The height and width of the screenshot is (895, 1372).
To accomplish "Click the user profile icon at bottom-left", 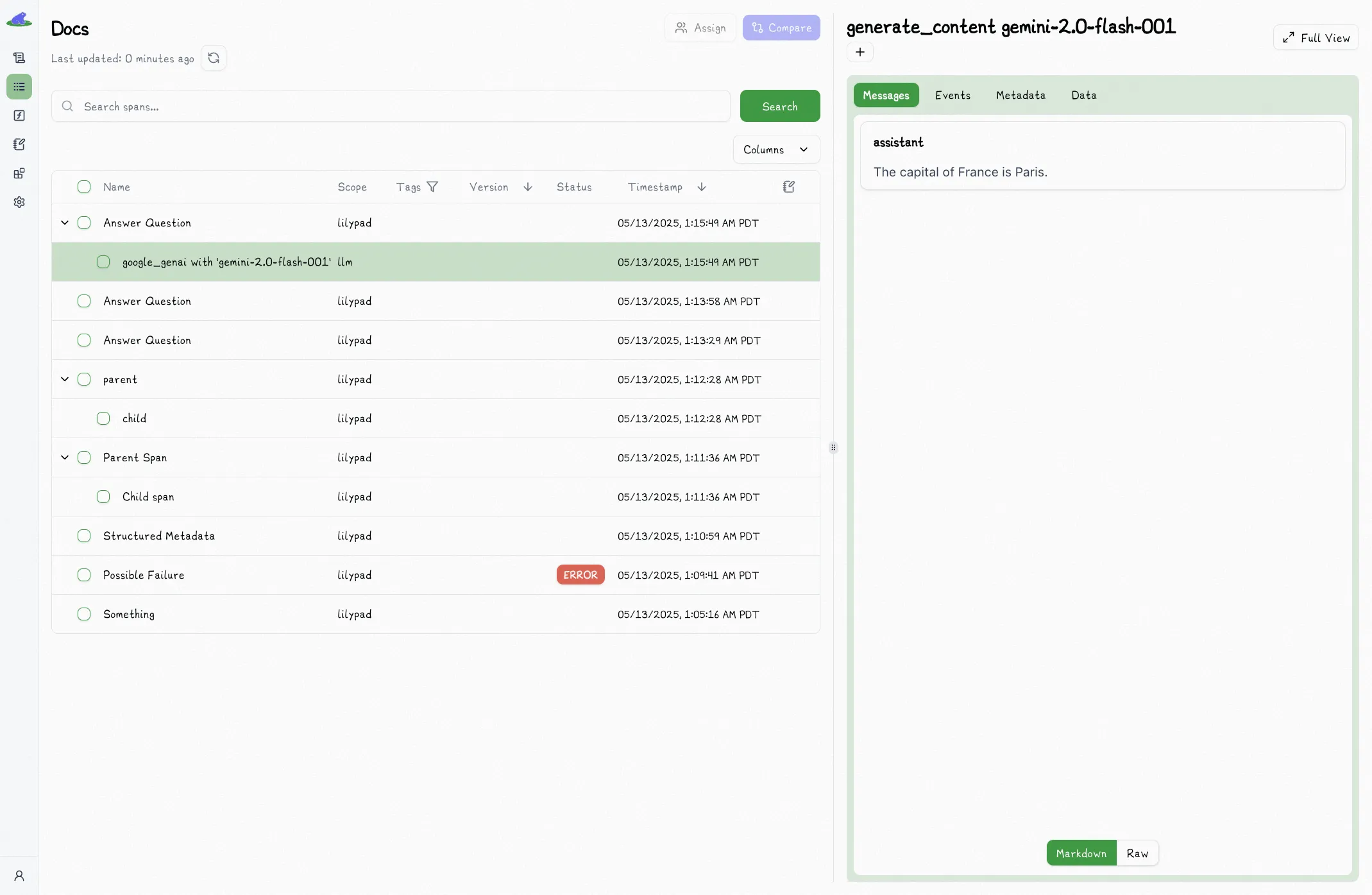I will point(19,876).
